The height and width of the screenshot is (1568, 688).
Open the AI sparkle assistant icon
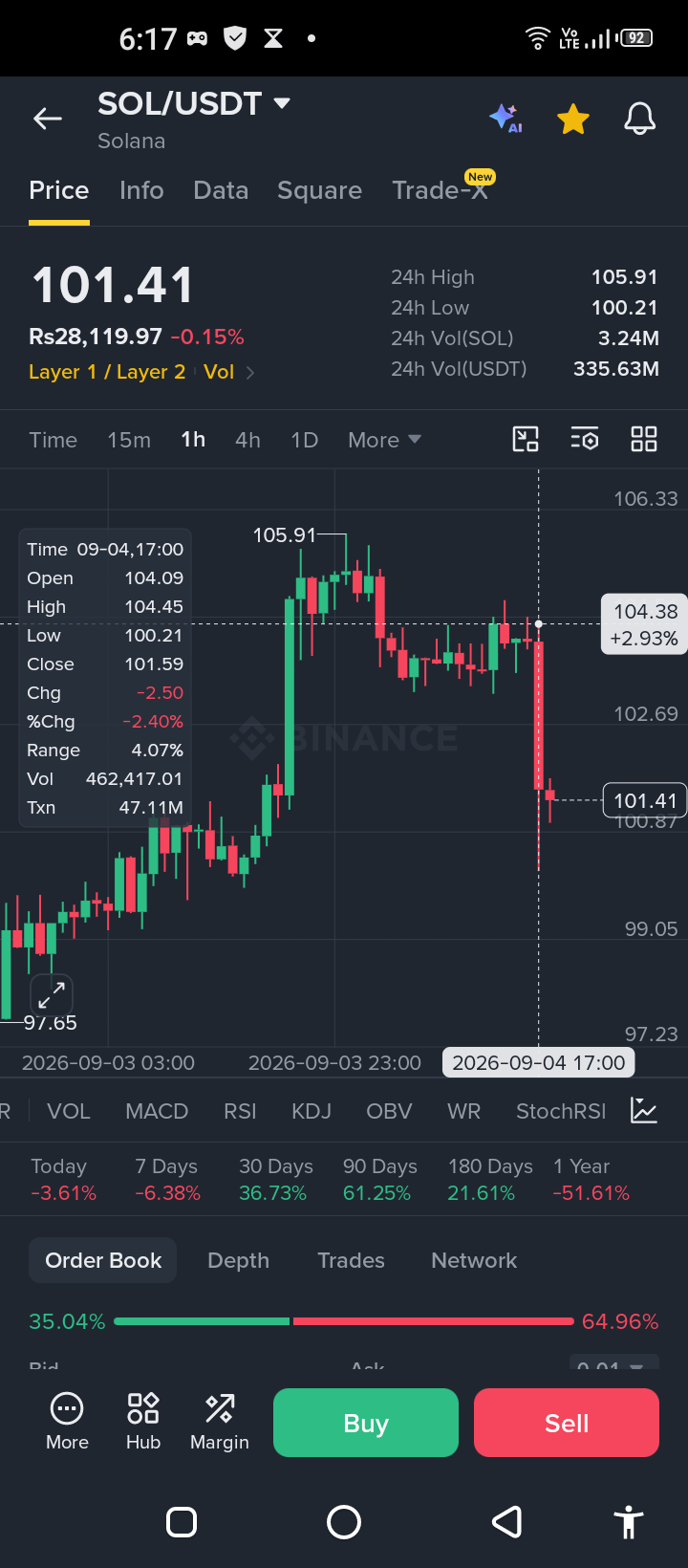click(505, 119)
